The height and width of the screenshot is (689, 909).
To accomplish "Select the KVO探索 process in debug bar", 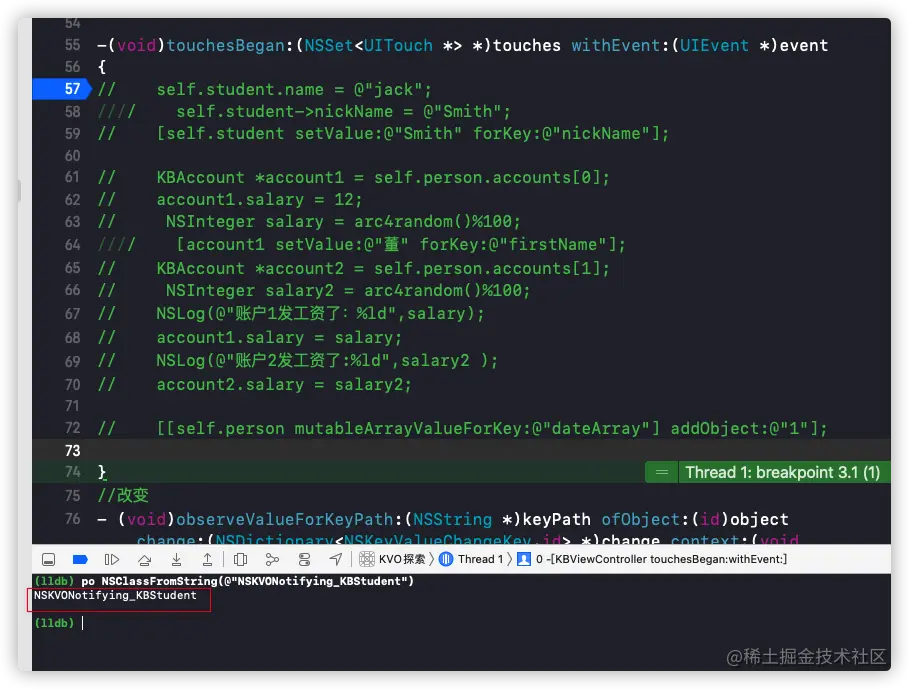I will (392, 559).
